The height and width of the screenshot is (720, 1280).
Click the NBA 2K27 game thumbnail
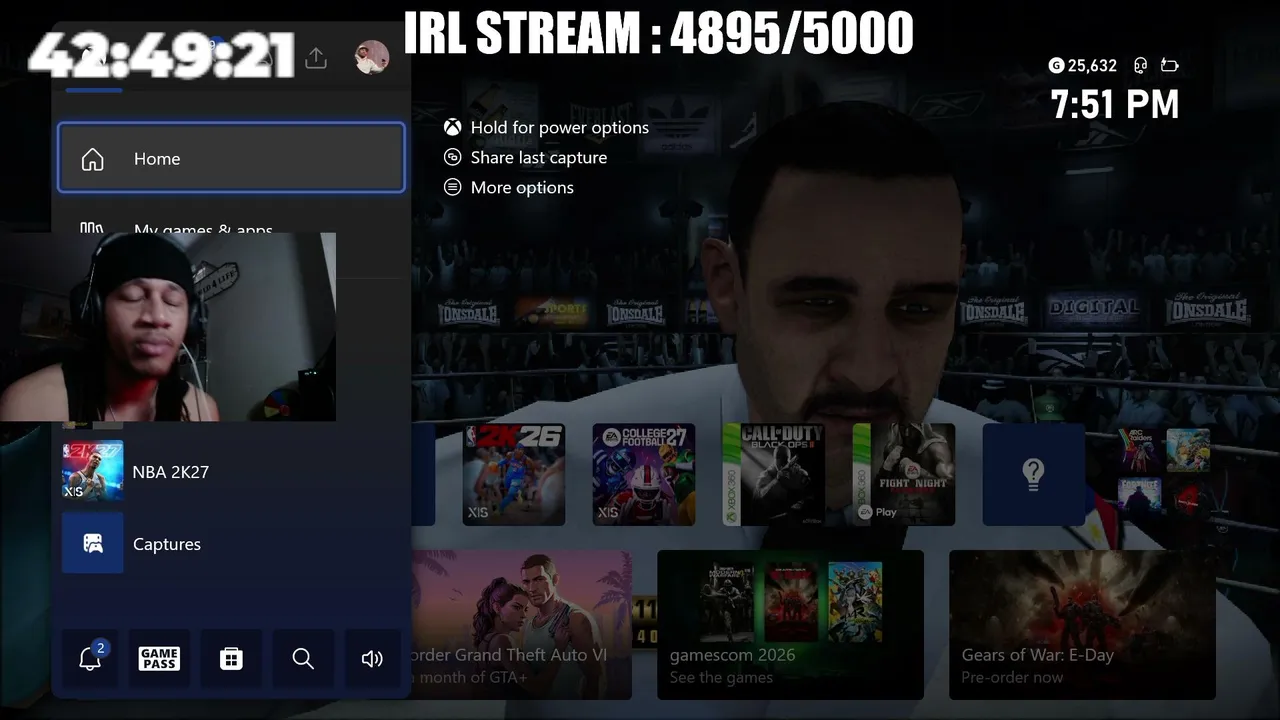[93, 471]
